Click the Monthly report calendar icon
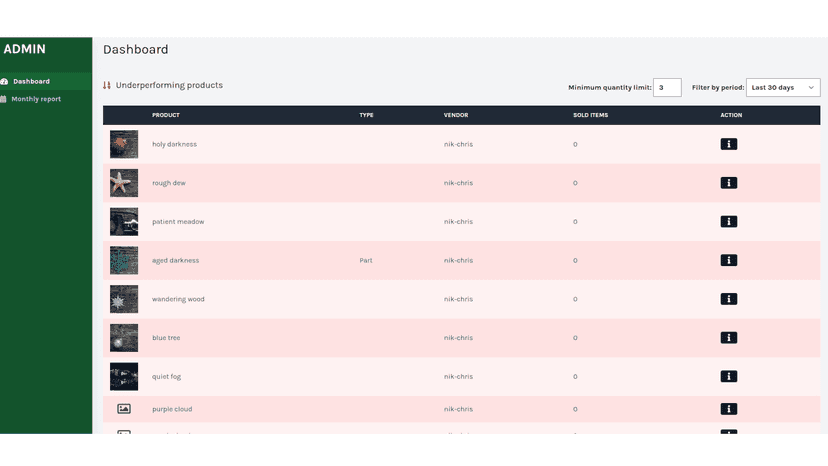 [3, 99]
